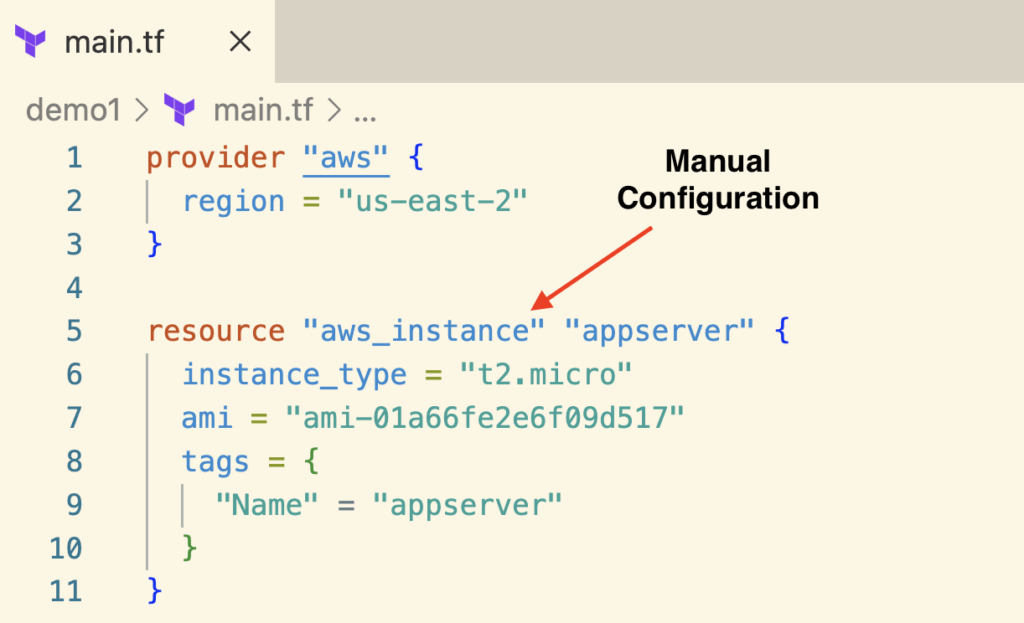
Task: Click the closing brace on line 3
Action: (154, 245)
